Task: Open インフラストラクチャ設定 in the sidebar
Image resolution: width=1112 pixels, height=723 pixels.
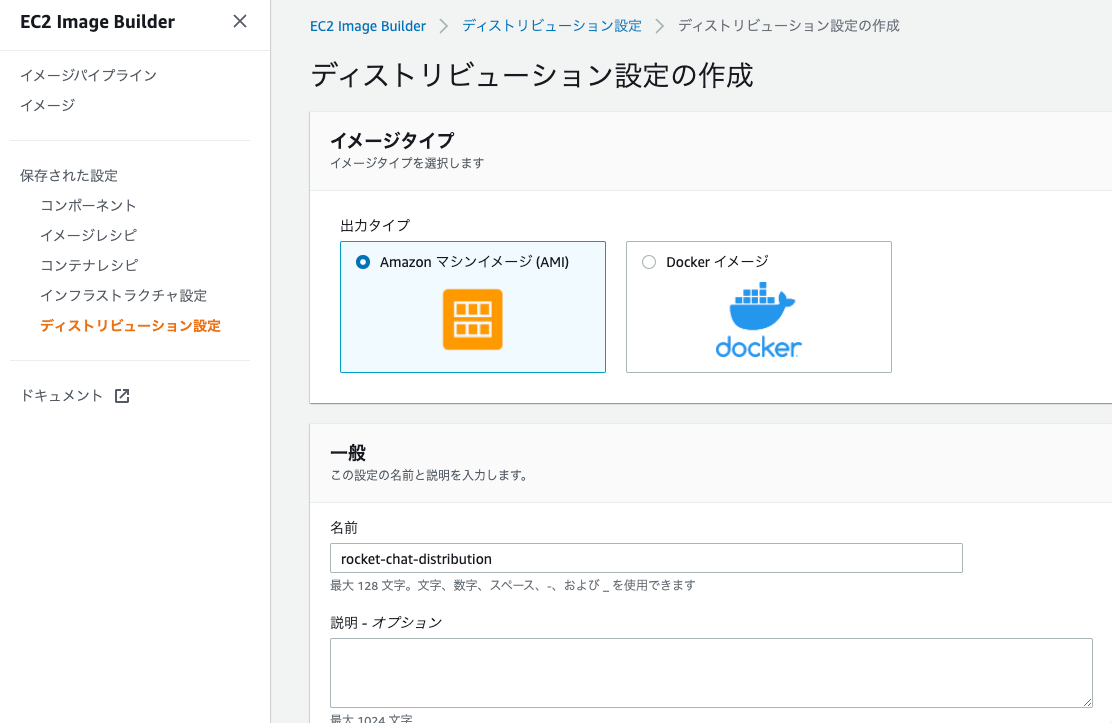Action: (x=123, y=295)
